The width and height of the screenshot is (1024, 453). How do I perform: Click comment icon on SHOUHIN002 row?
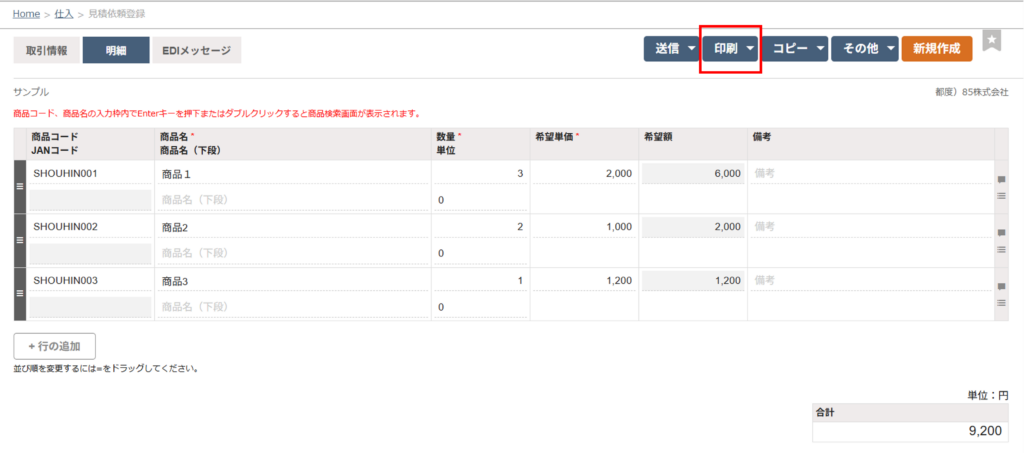pyautogui.click(x=1001, y=233)
